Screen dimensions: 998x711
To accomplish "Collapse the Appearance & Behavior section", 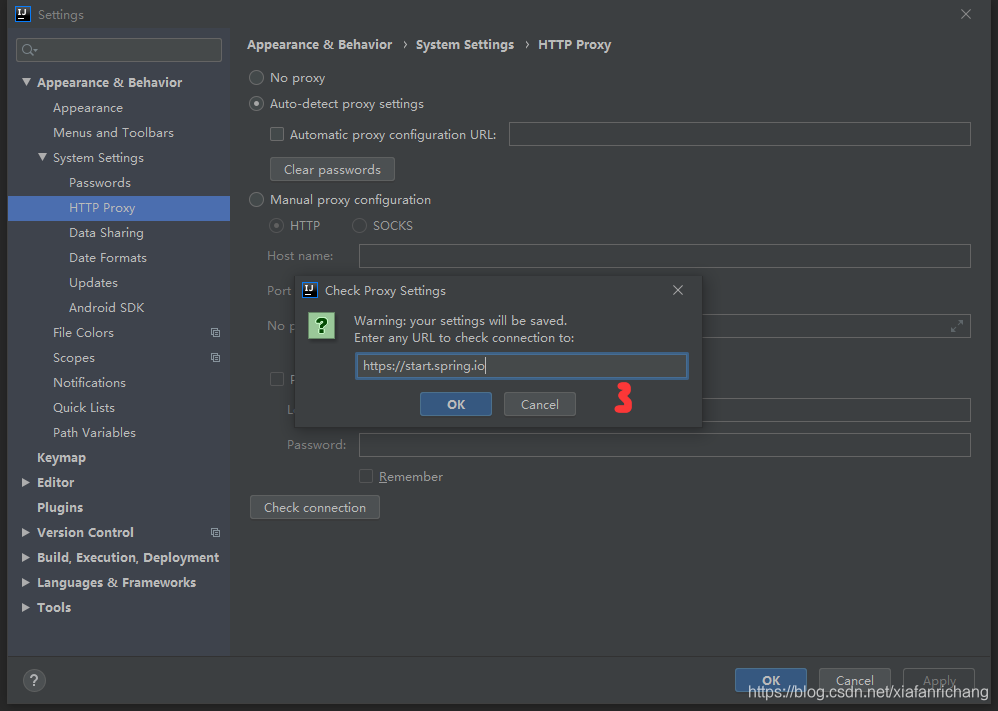I will click(x=26, y=81).
